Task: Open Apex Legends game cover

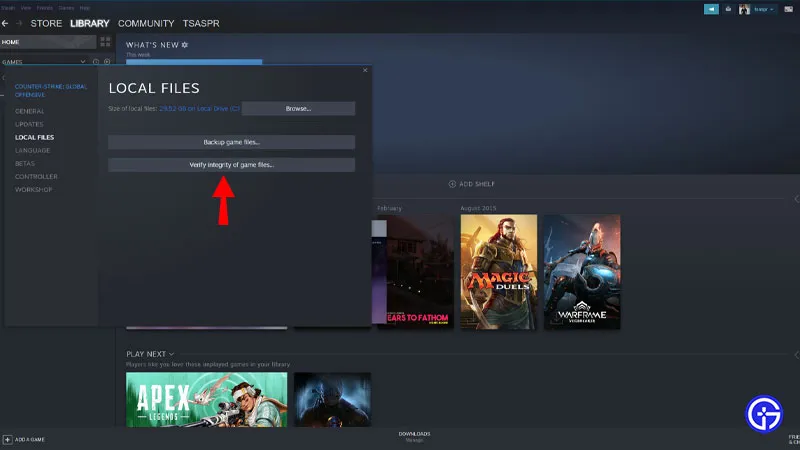Action: coord(207,399)
